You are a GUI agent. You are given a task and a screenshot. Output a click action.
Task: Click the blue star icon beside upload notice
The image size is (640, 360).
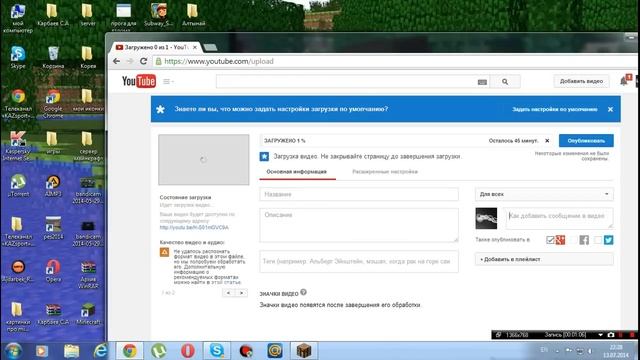coord(264,156)
